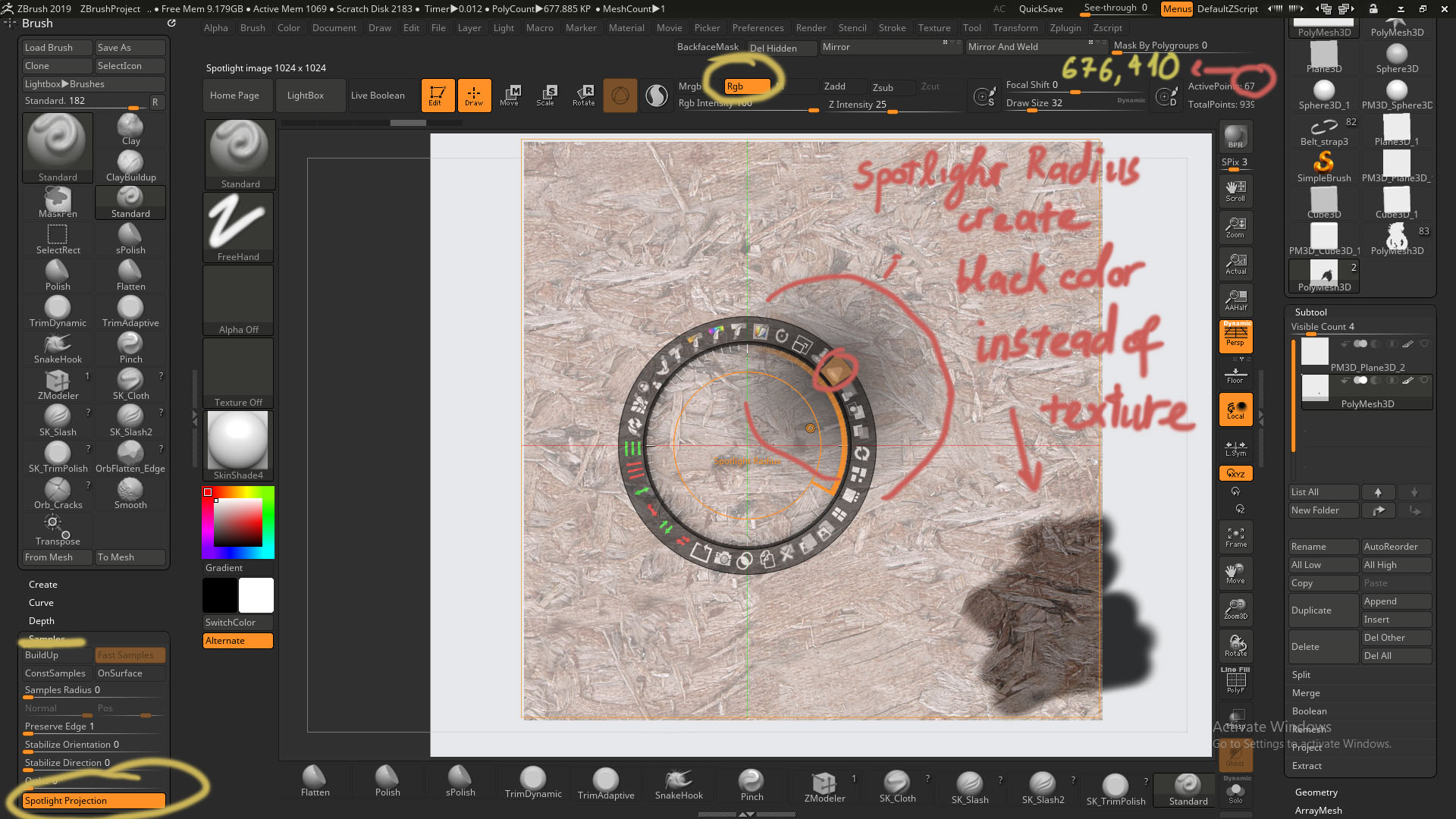Toggle PolyF line fill display
1456x819 pixels.
point(1235,680)
